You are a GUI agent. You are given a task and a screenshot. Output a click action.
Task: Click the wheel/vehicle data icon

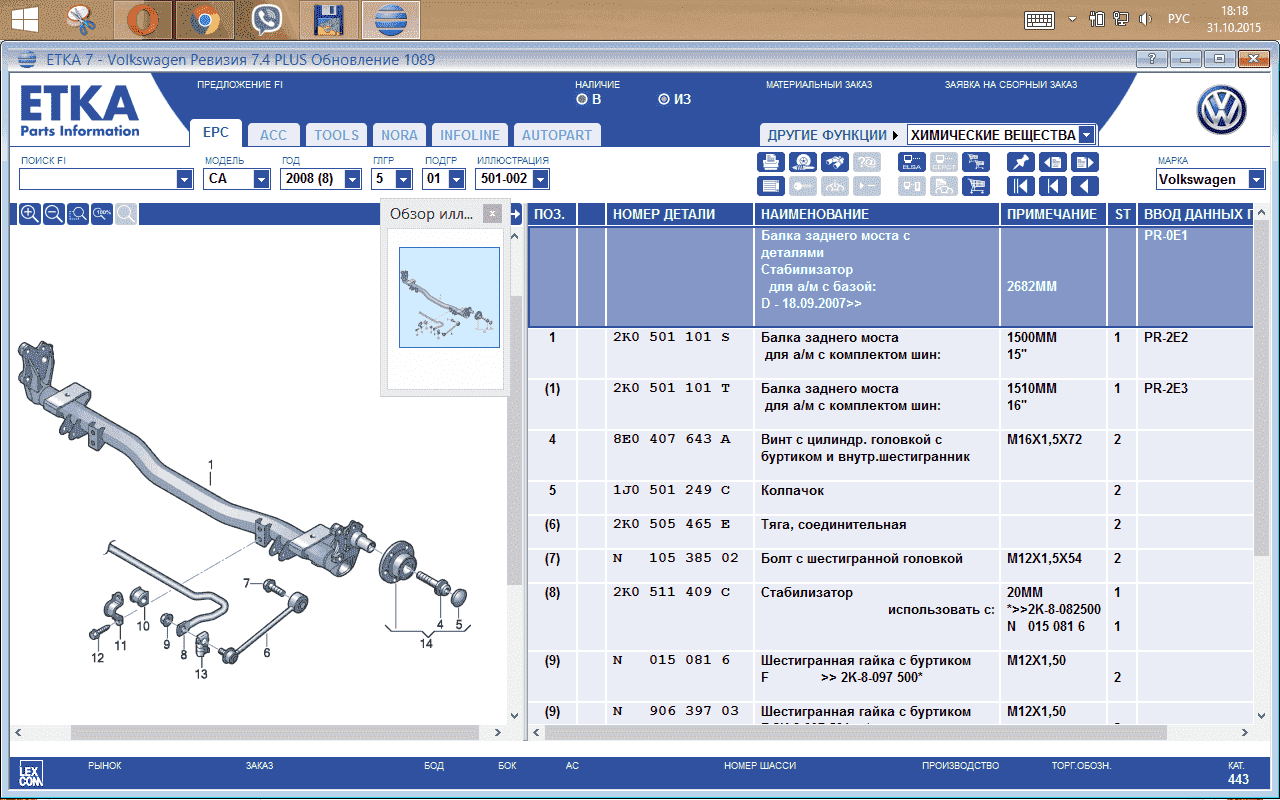click(x=802, y=162)
